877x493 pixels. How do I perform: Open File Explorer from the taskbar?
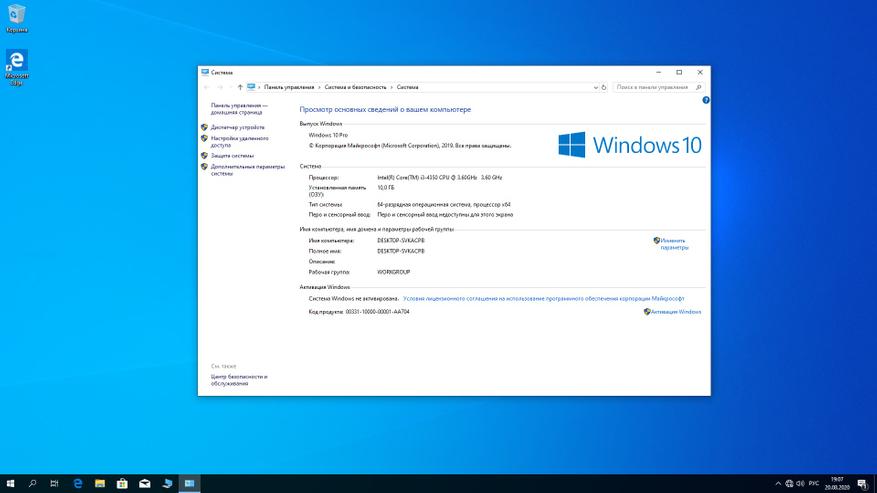click(100, 484)
